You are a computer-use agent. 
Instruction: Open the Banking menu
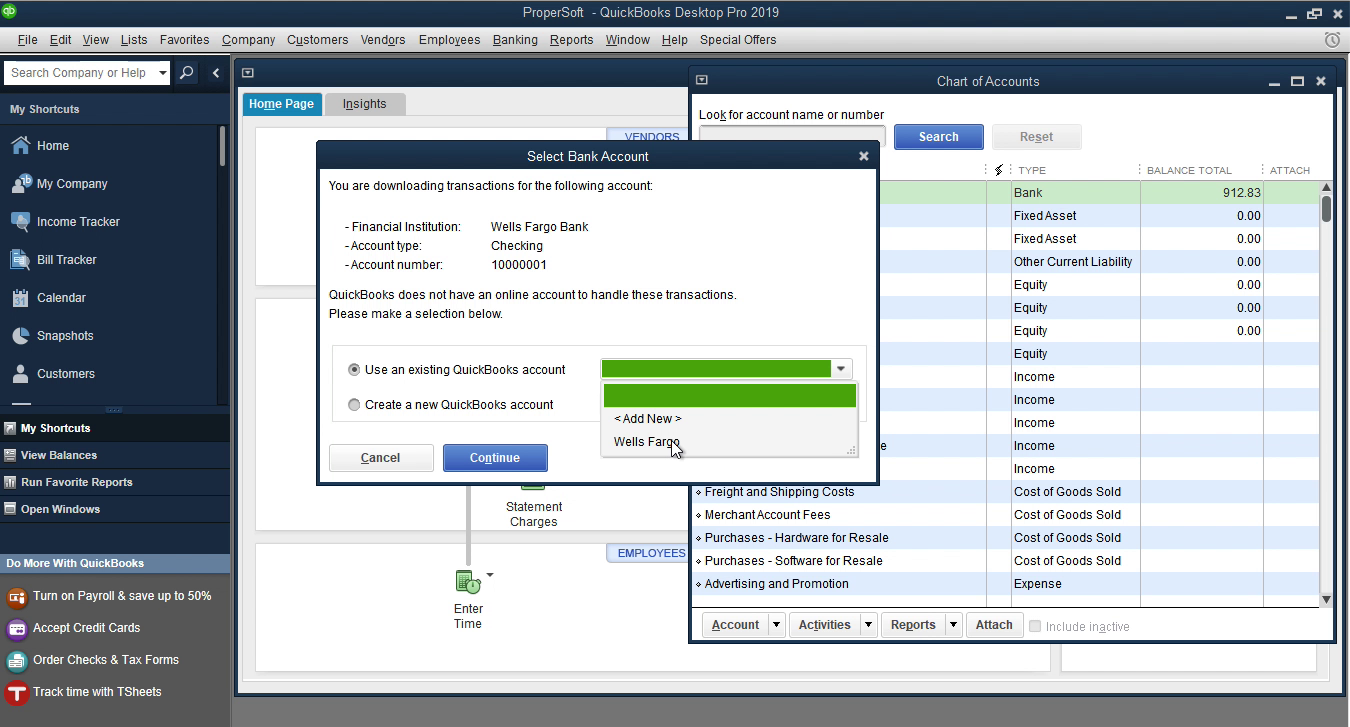515,40
